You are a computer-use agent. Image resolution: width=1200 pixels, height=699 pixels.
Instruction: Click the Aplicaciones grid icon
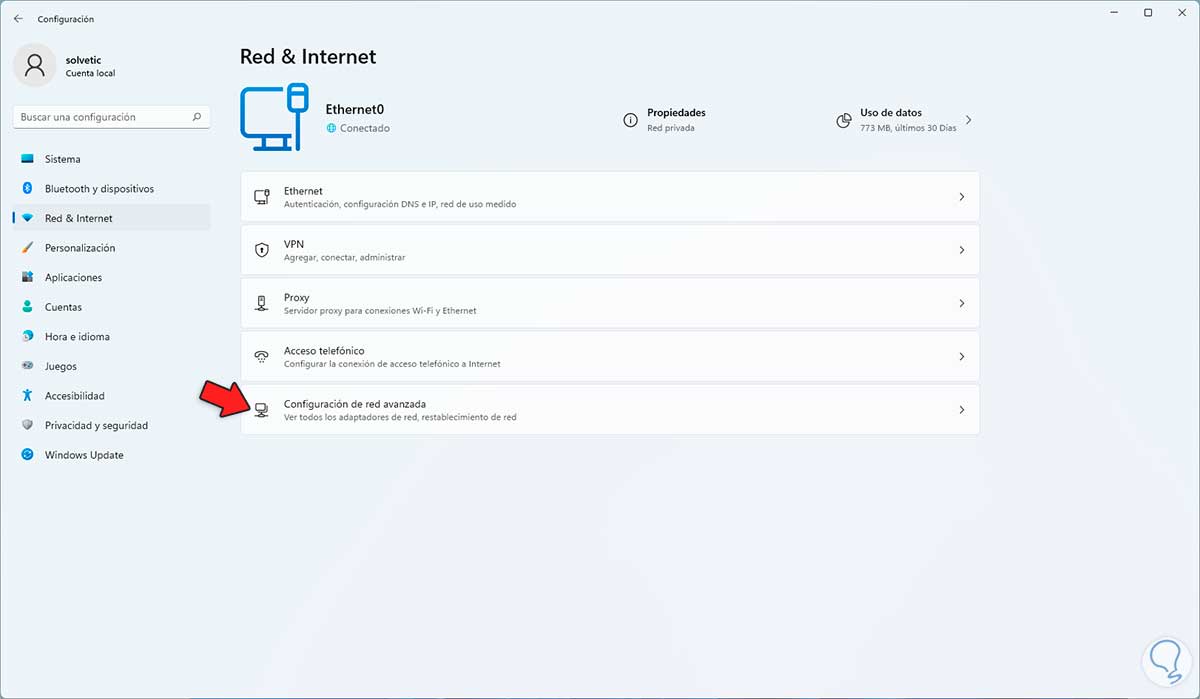[27, 277]
